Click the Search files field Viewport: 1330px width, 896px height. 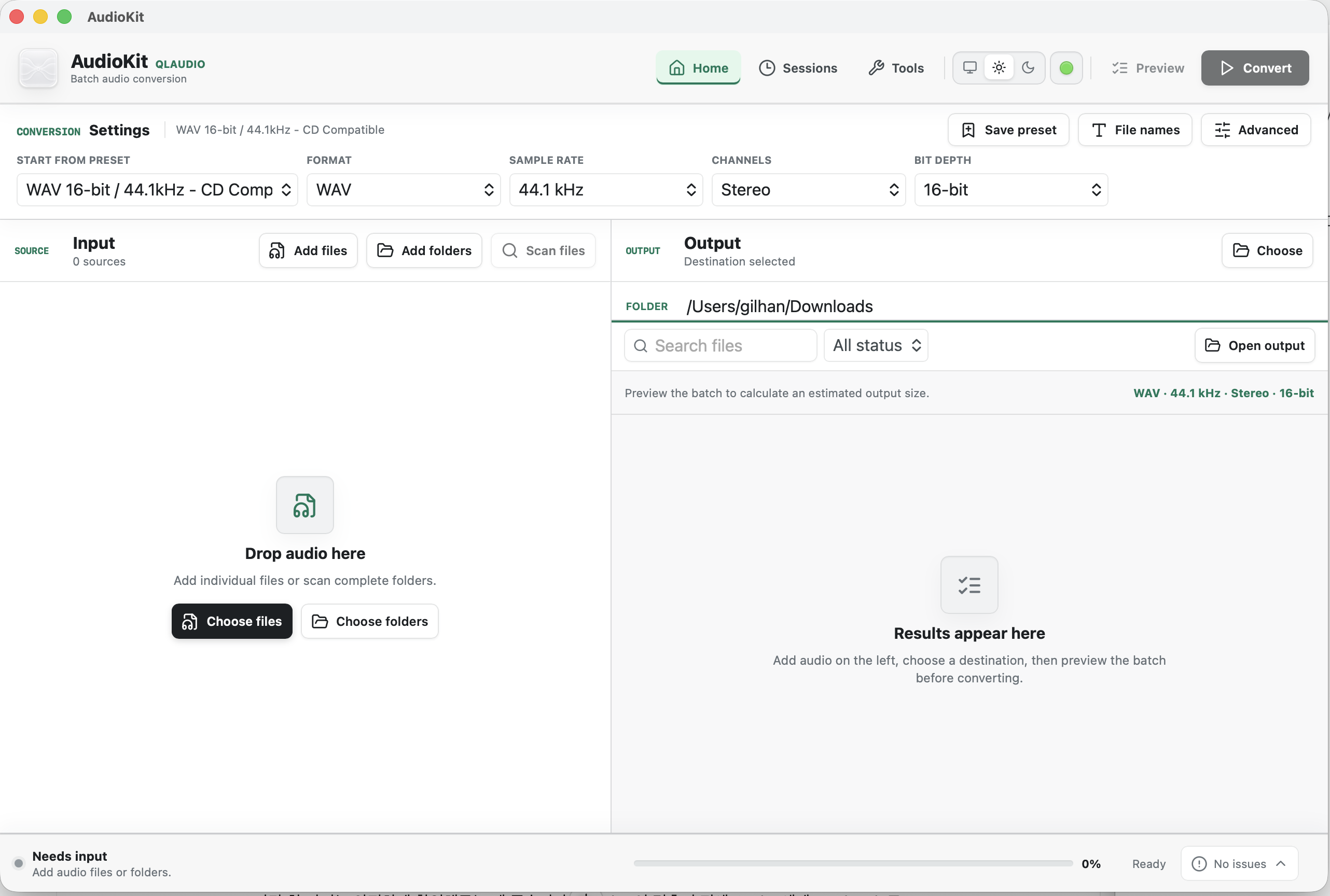click(x=721, y=346)
